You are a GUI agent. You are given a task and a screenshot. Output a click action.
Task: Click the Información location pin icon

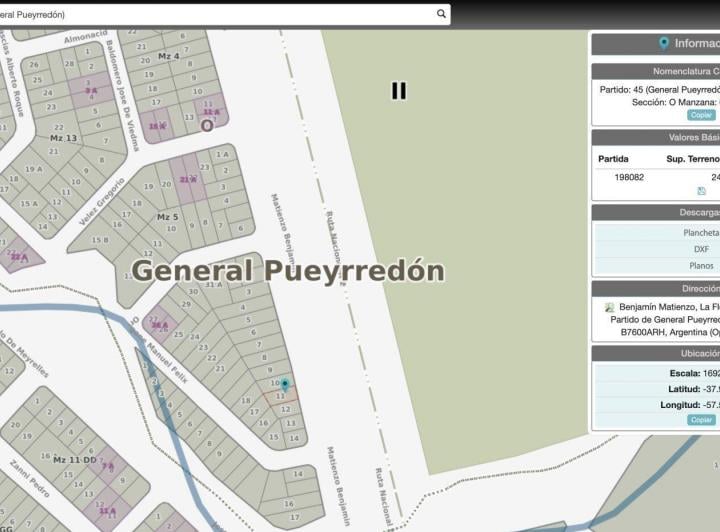pyautogui.click(x=664, y=44)
